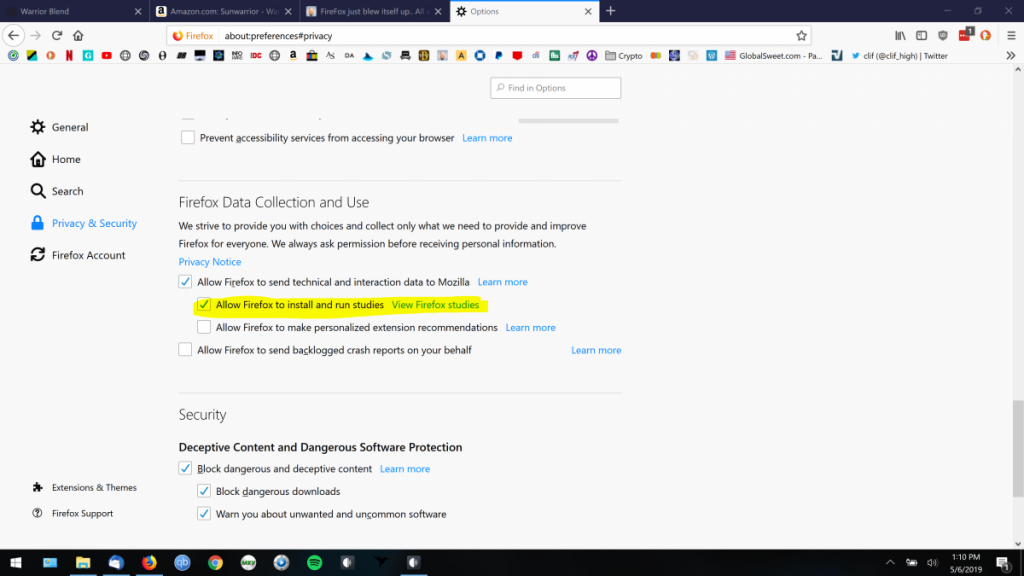Show sidebars from the toolbar icon
The image size is (1024, 576).
tap(921, 35)
